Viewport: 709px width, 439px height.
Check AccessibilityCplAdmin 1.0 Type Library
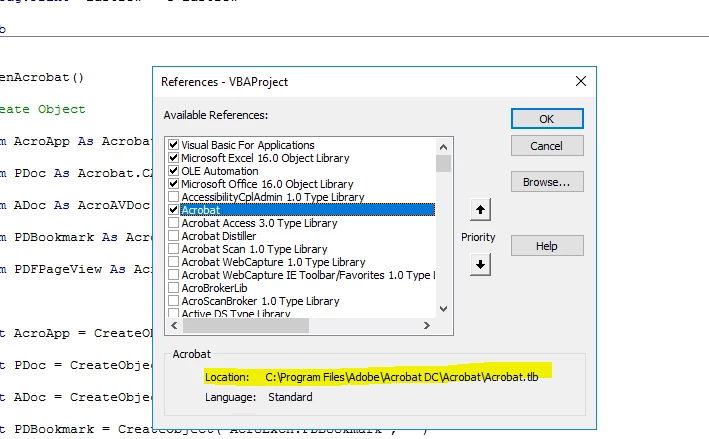click(173, 197)
